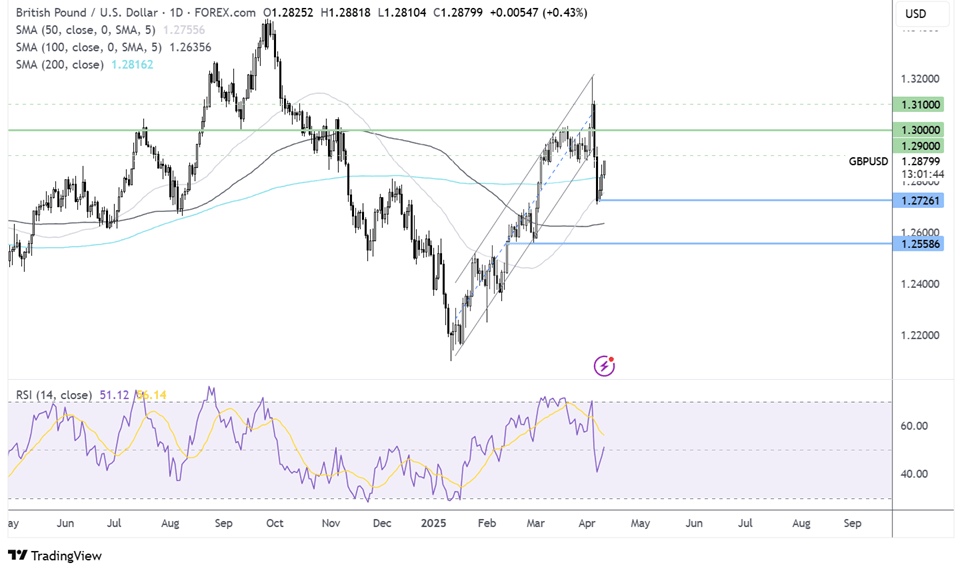Click the SMA 50 indicator legend
This screenshot has height=573, width=964.
point(111,30)
